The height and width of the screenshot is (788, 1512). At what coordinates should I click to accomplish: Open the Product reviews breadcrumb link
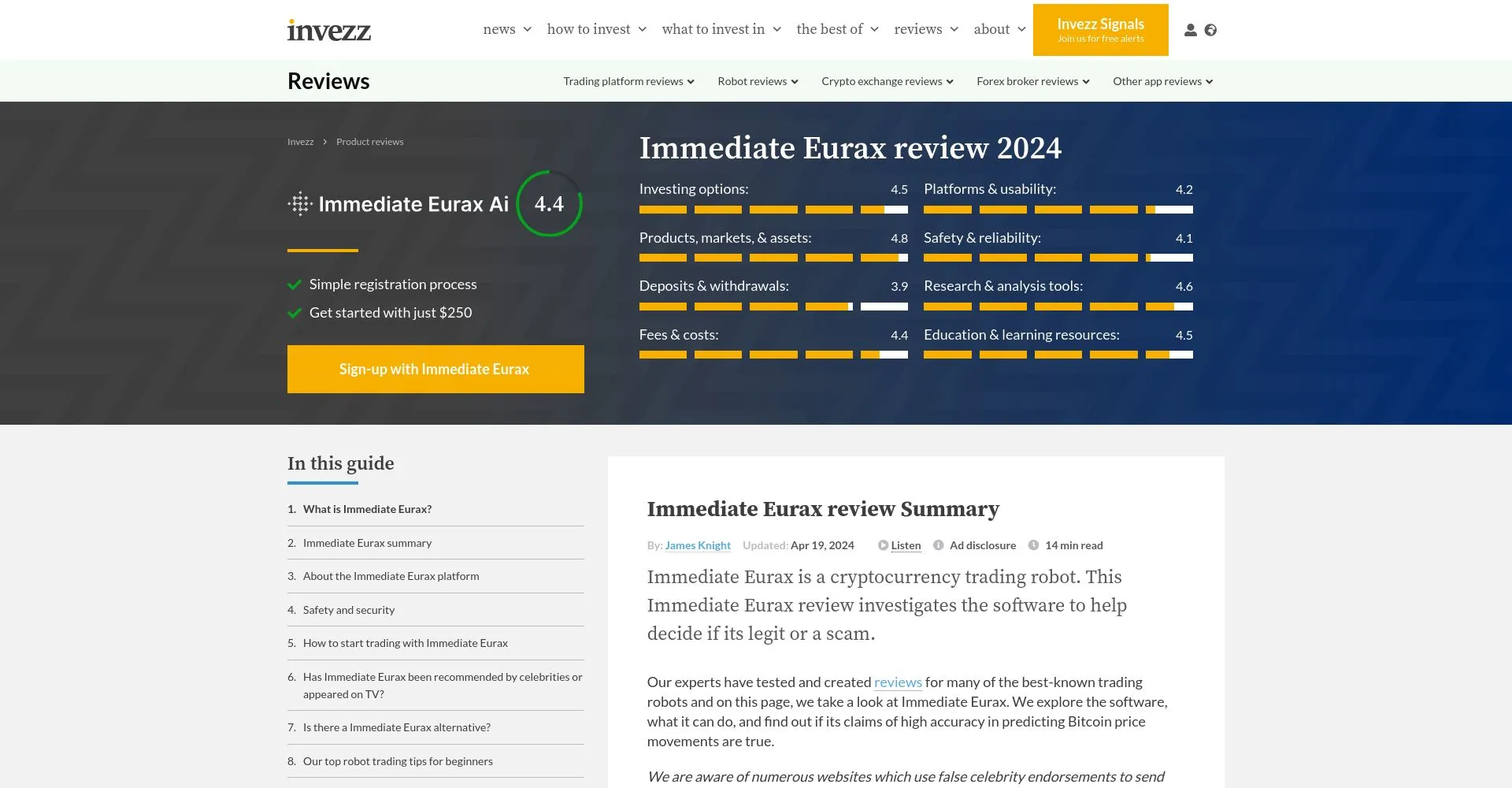tap(369, 142)
